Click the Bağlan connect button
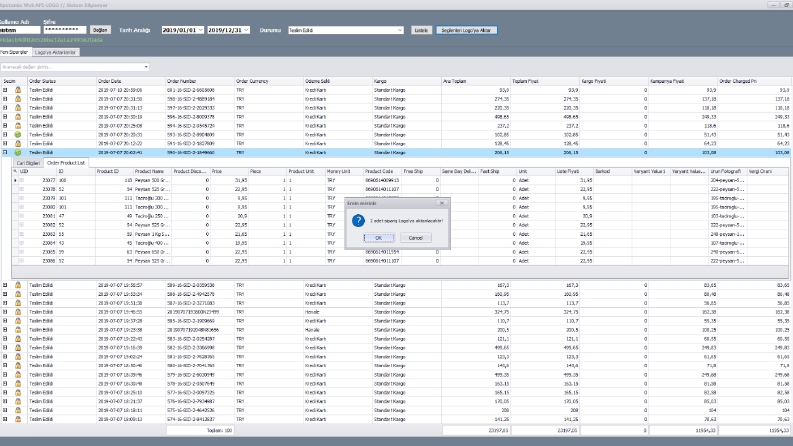 coord(100,30)
